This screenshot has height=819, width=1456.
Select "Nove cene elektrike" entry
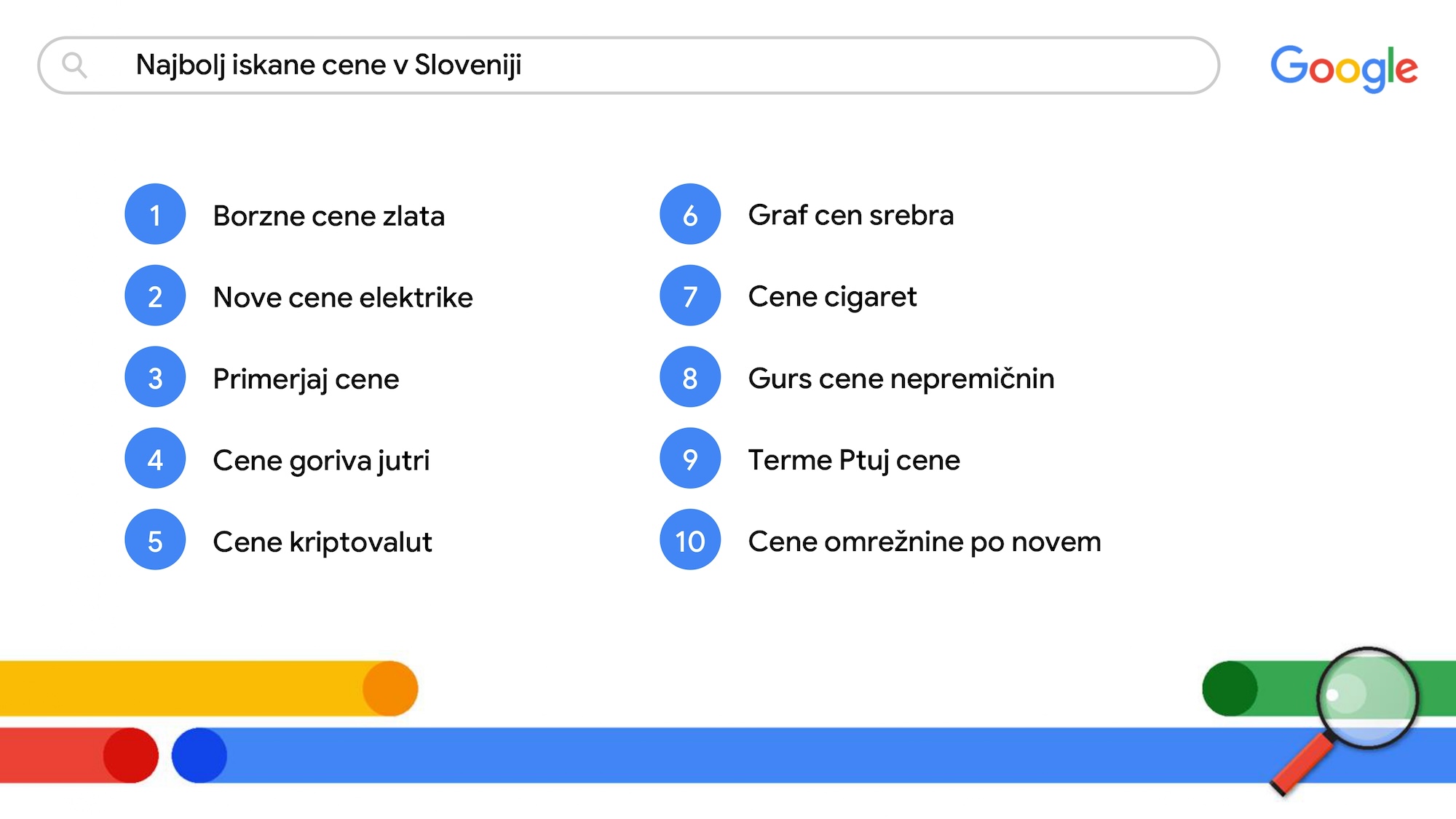click(343, 298)
